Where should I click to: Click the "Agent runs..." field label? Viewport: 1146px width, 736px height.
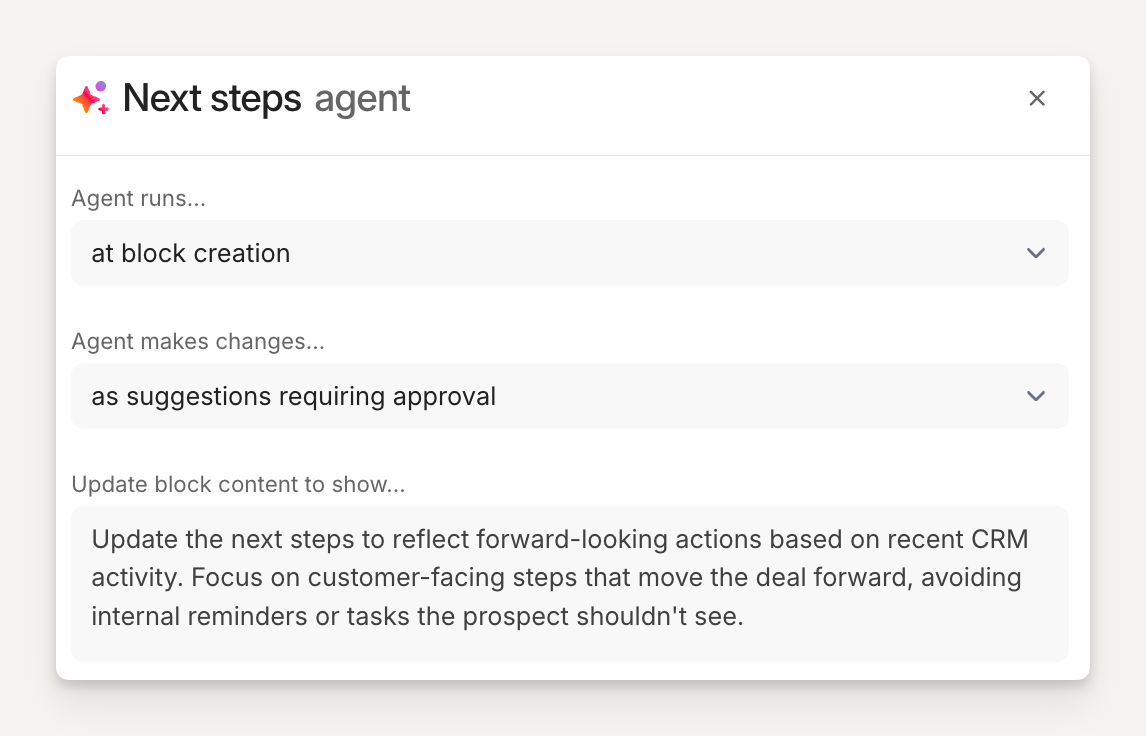pyautogui.click(x=138, y=198)
